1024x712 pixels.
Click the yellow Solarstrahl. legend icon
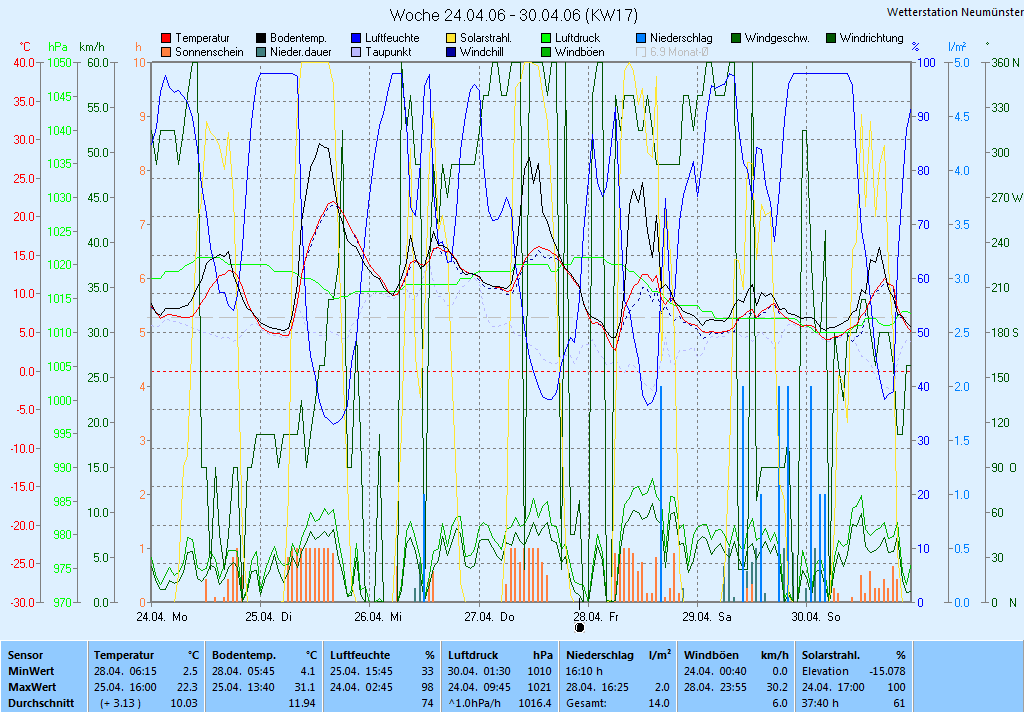point(451,38)
